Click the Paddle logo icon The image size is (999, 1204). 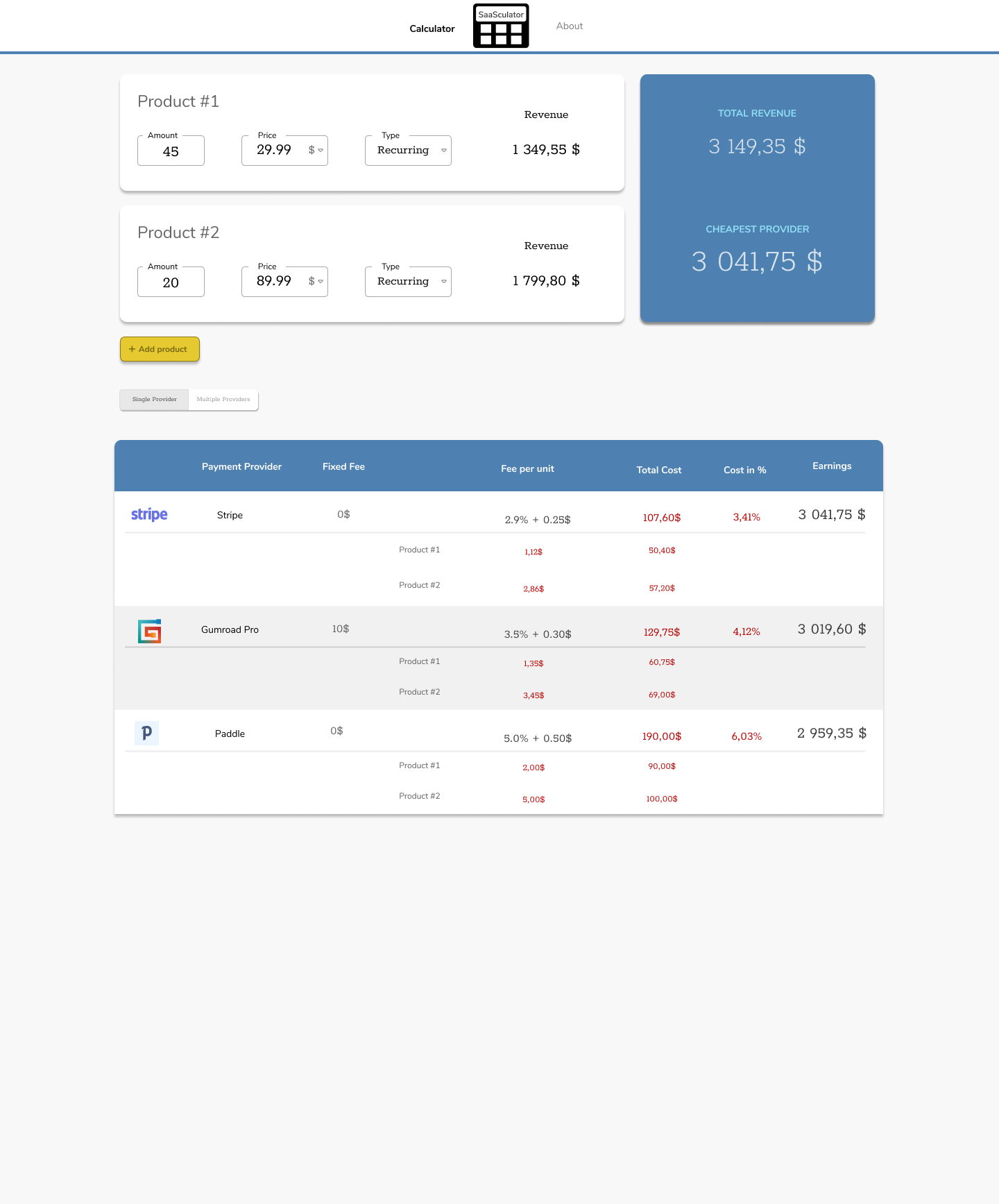pos(146,733)
